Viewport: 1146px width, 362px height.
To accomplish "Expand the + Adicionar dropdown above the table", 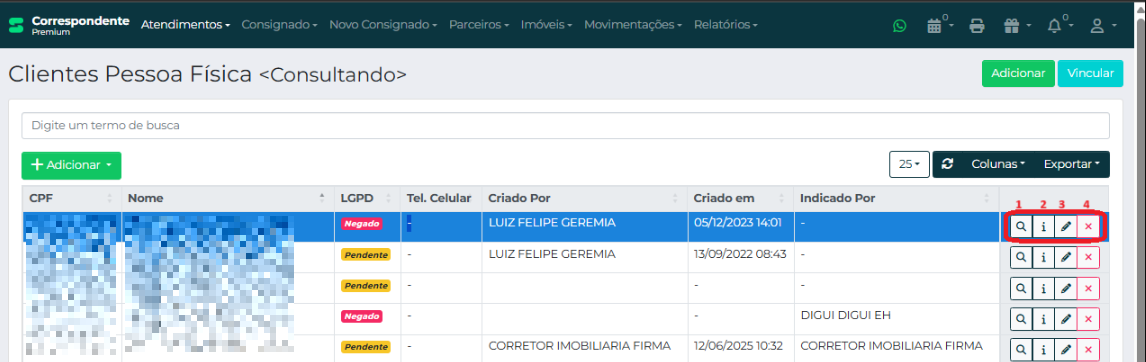I will pyautogui.click(x=72, y=165).
